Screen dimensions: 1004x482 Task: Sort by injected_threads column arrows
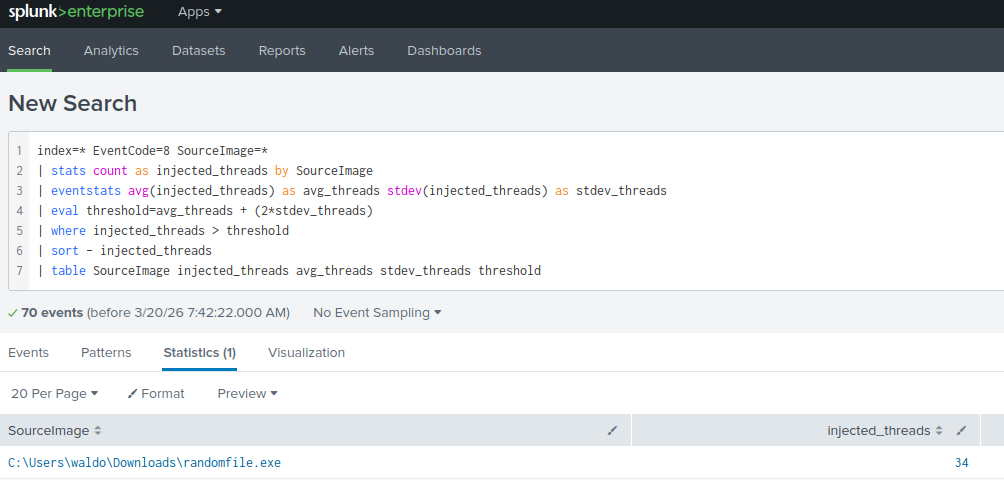click(939, 431)
